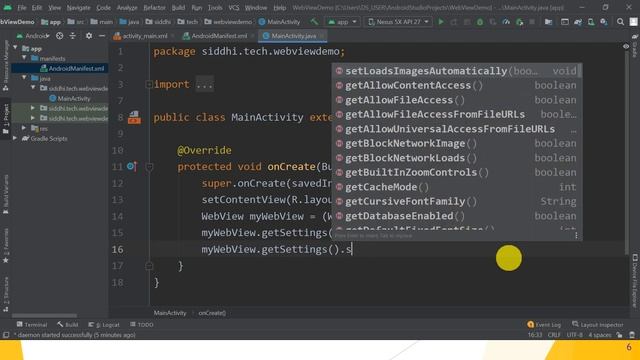Screen dimensions: 640x360
Task: Open the Event Log
Action: (x=544, y=324)
